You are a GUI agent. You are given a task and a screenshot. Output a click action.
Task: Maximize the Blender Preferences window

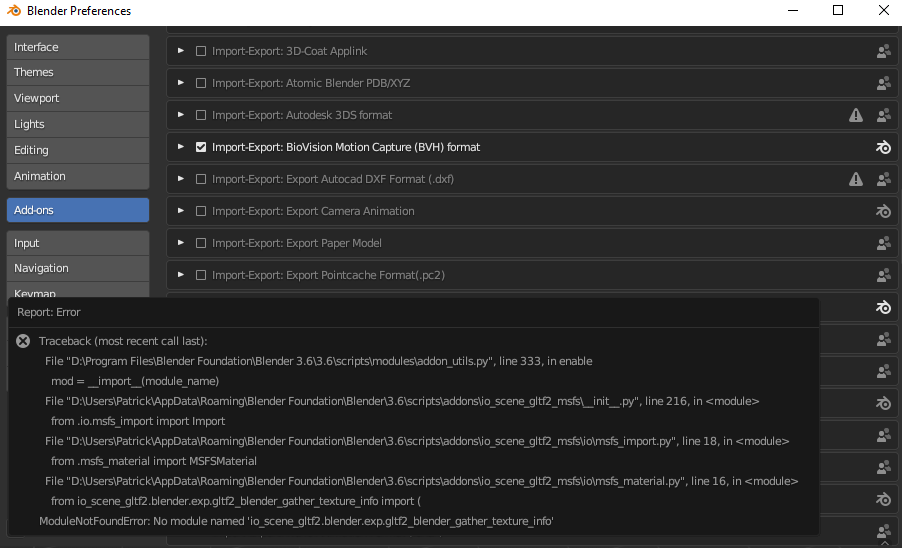(838, 10)
